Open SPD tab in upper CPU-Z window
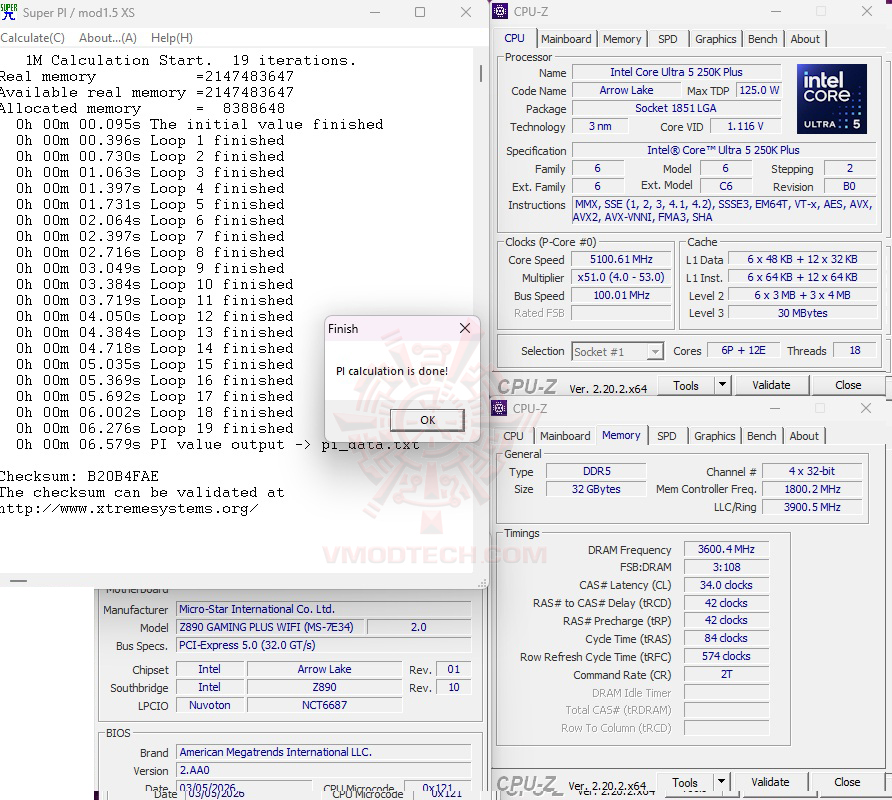 coord(667,39)
